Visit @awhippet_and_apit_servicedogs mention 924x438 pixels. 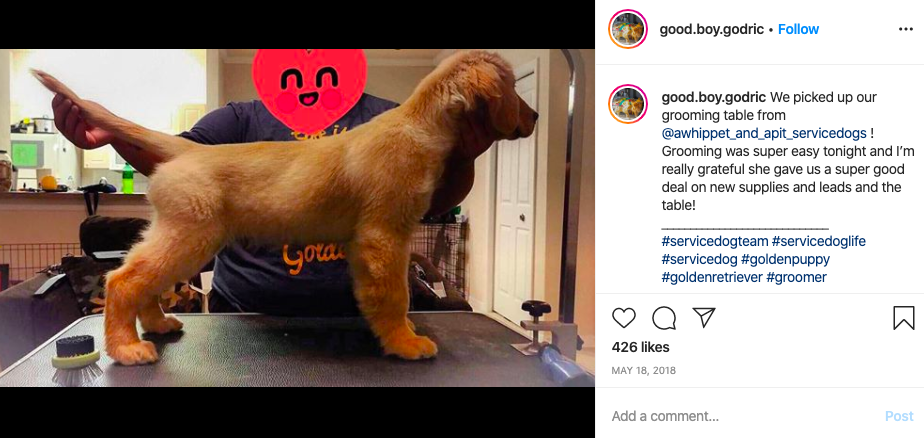764,133
